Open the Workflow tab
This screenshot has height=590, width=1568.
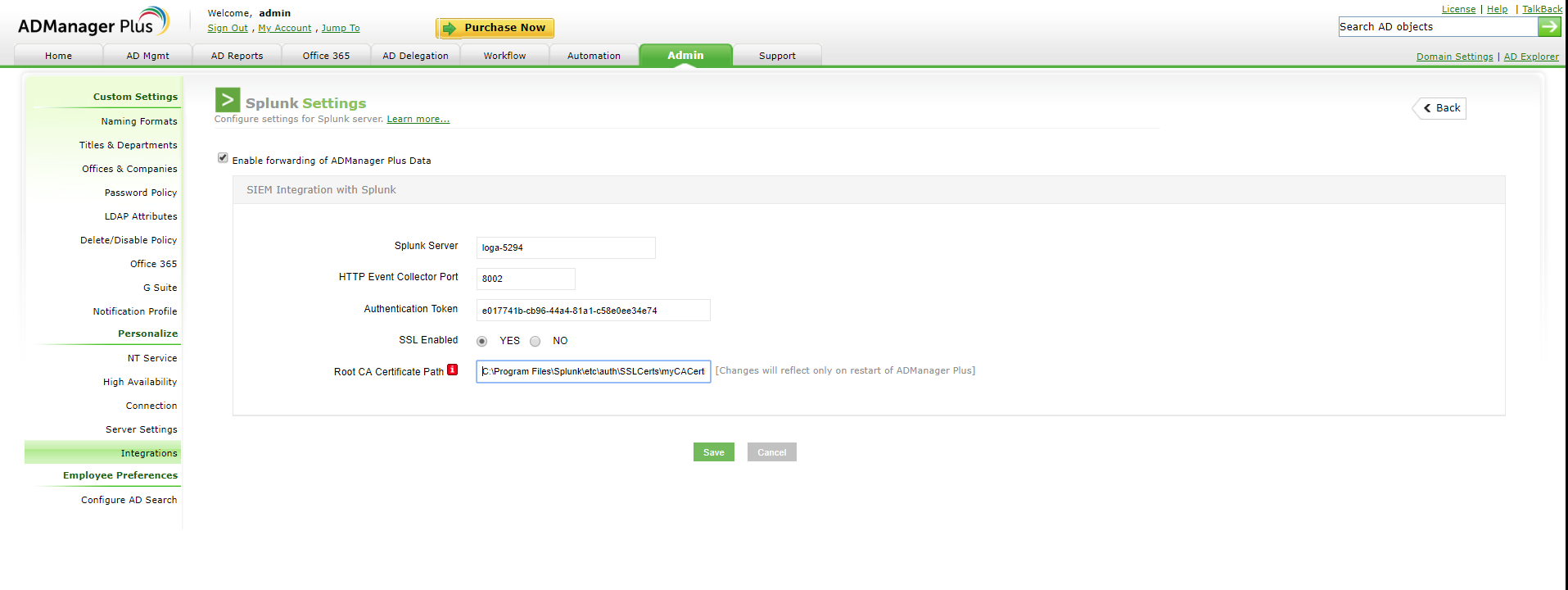[504, 56]
